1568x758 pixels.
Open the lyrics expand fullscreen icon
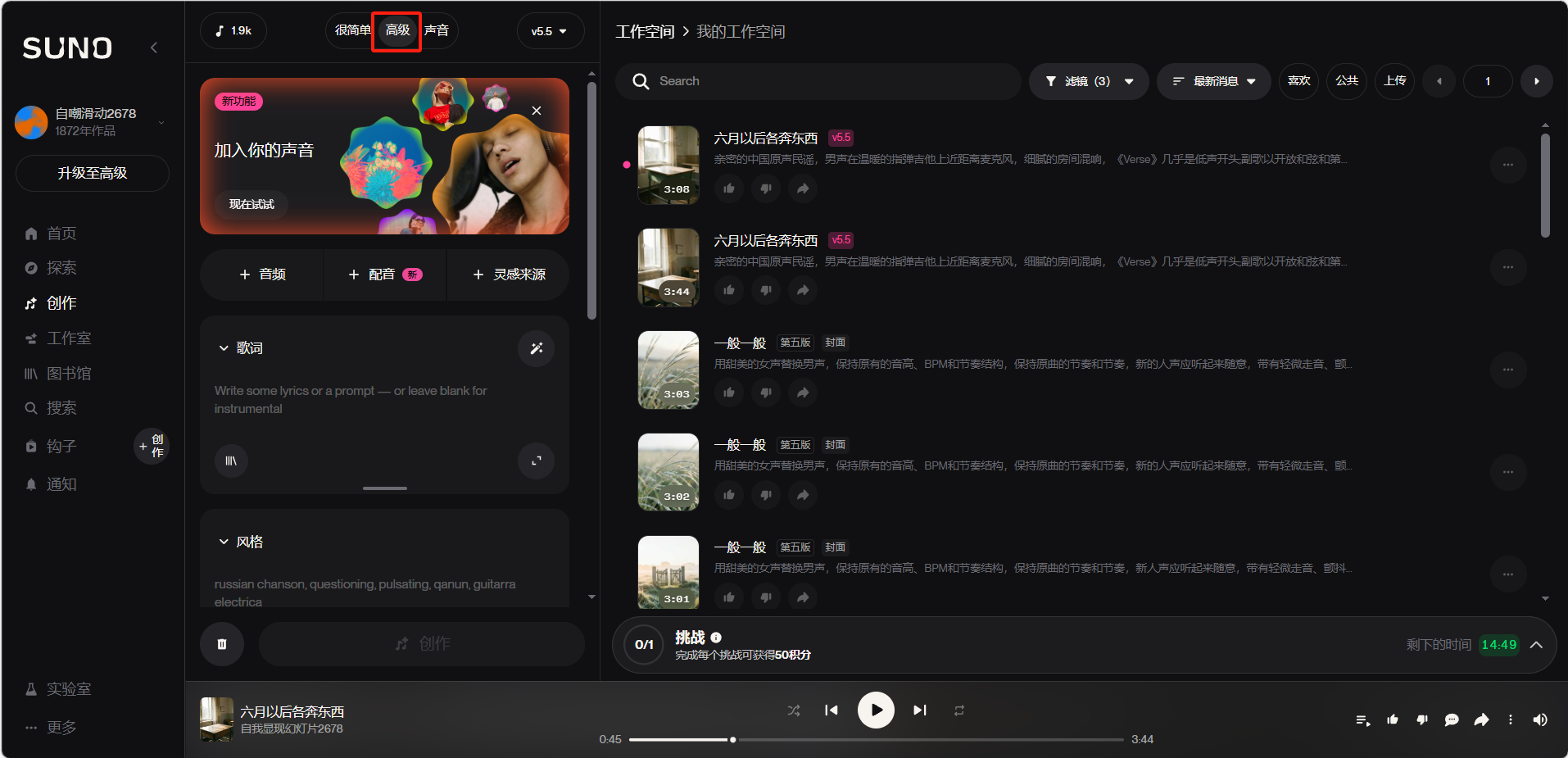(536, 461)
